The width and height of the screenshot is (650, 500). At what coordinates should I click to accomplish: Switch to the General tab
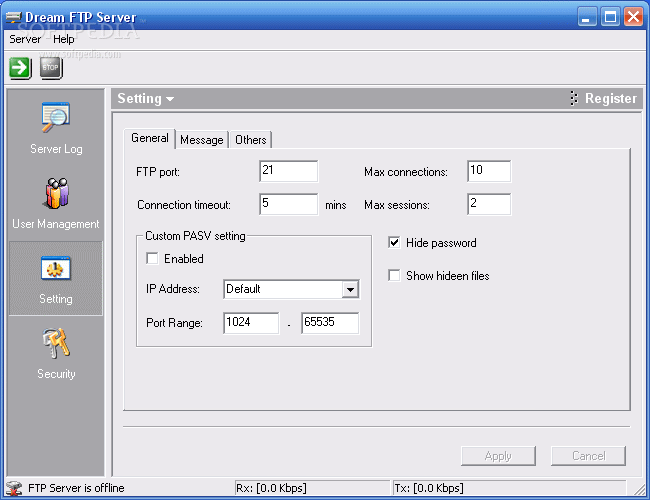click(x=150, y=138)
